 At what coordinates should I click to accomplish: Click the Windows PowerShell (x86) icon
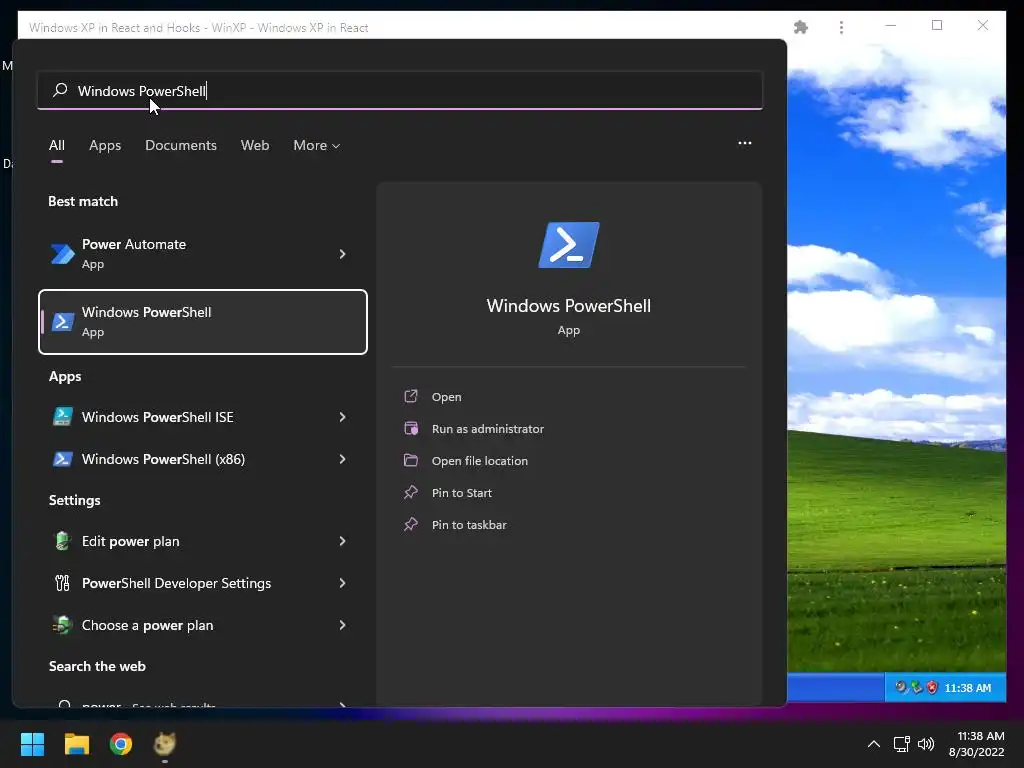(63, 459)
